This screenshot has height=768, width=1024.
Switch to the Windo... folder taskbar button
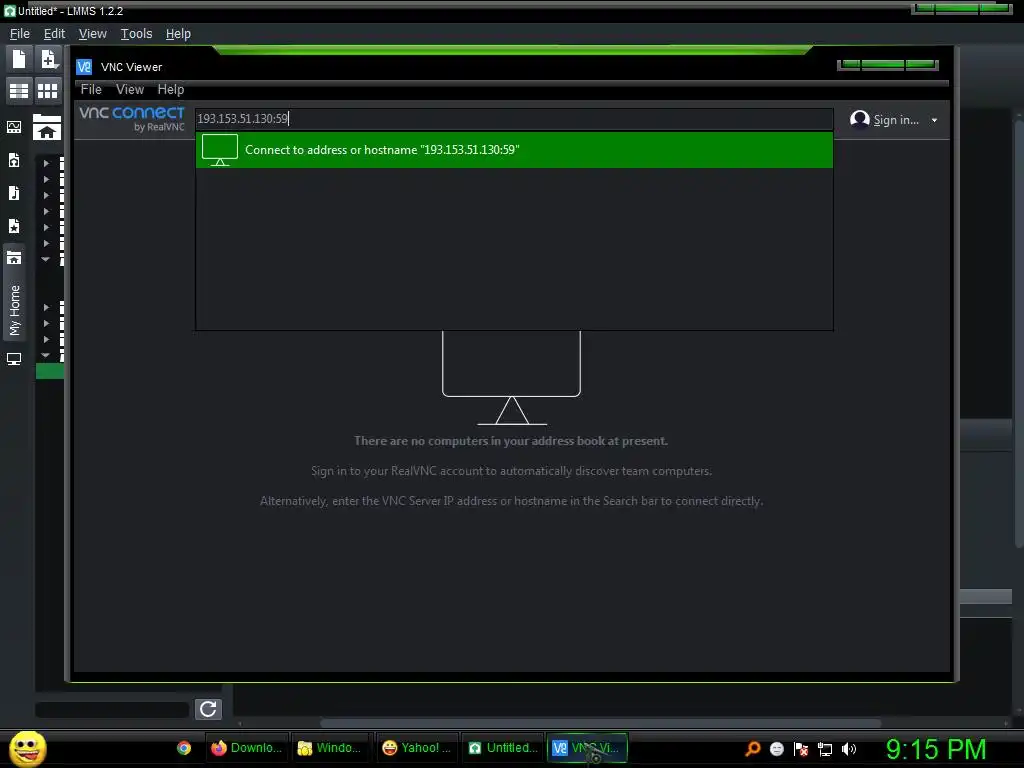click(x=330, y=748)
